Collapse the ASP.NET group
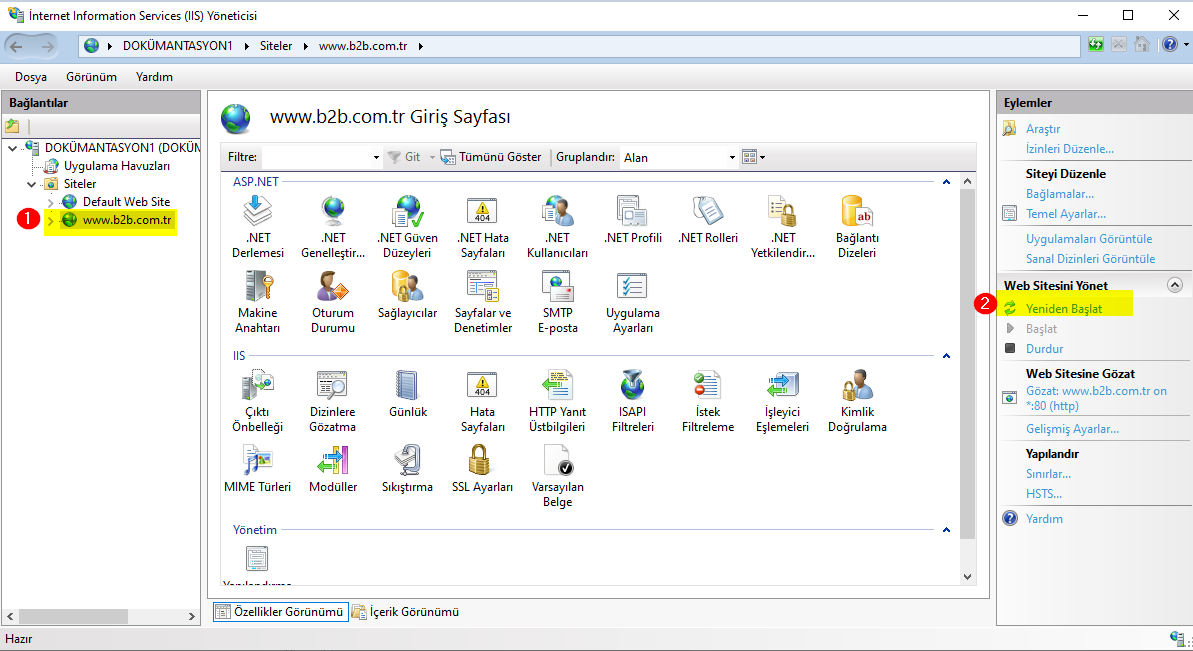Screen dimensions: 1193x651 click(946, 183)
